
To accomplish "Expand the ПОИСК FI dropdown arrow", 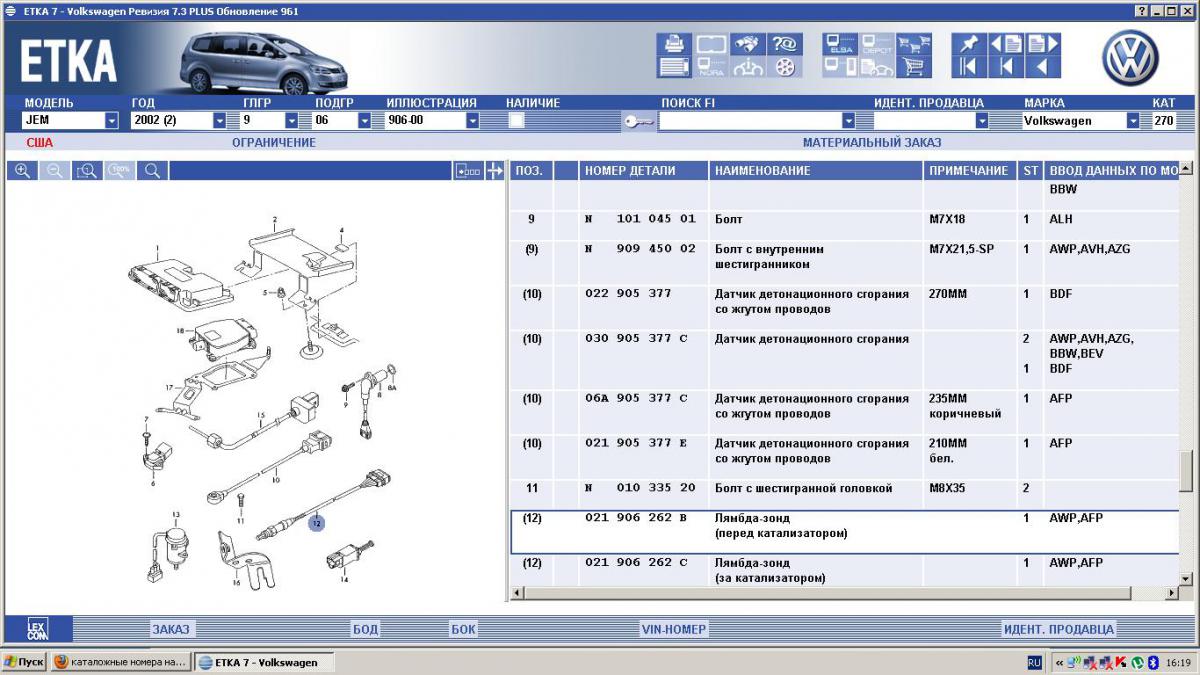I will 848,121.
